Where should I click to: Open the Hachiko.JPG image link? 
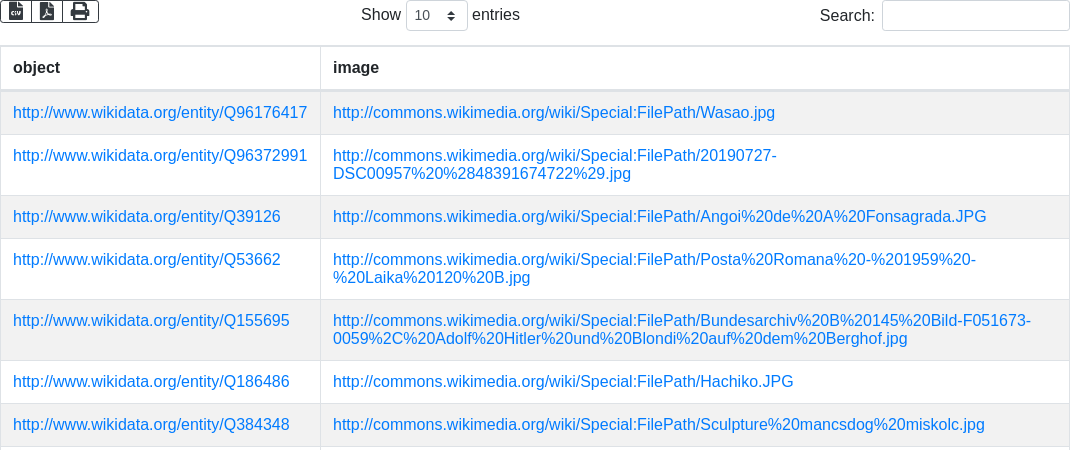point(562,381)
